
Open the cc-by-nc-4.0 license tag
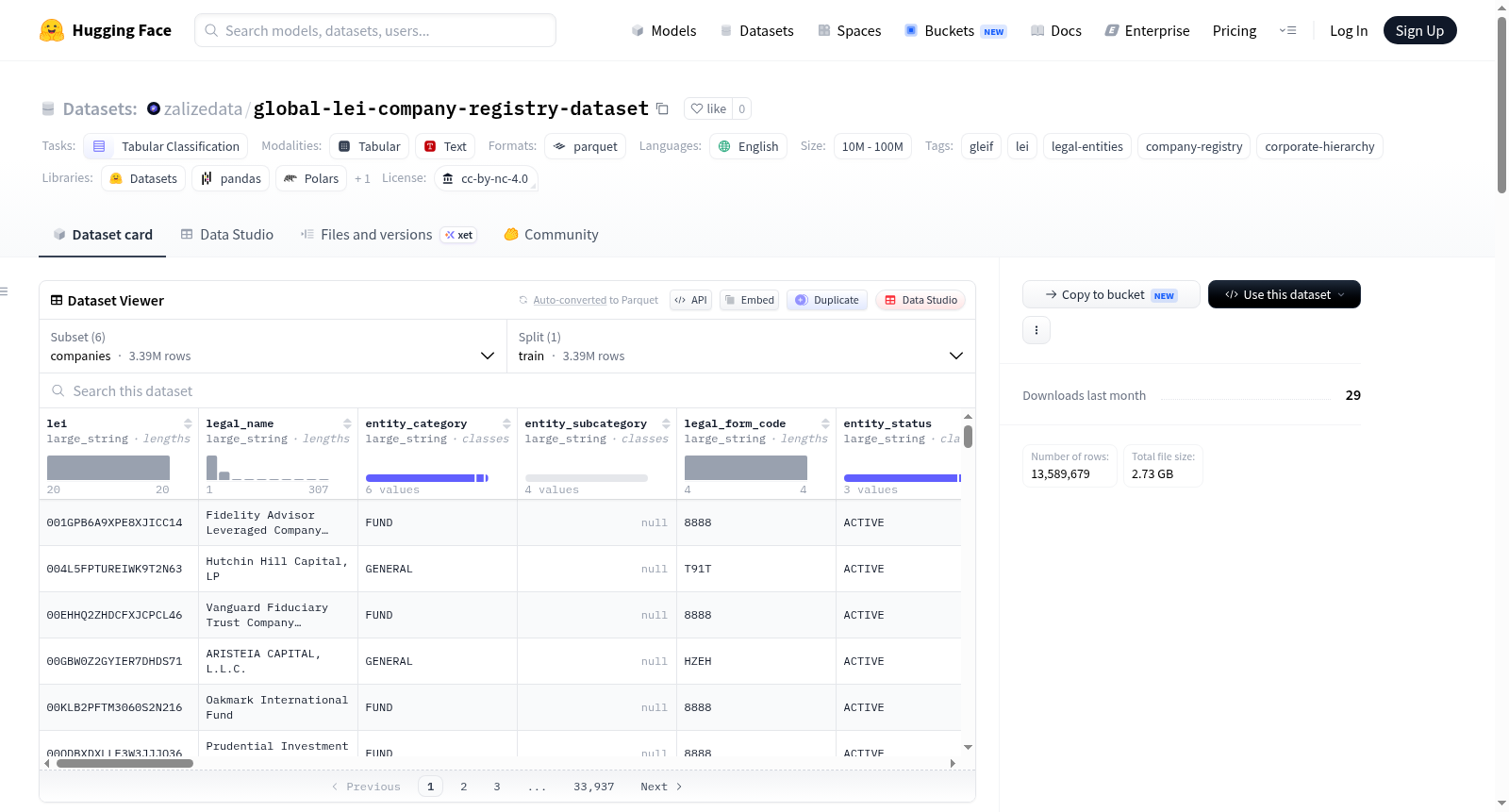[486, 178]
